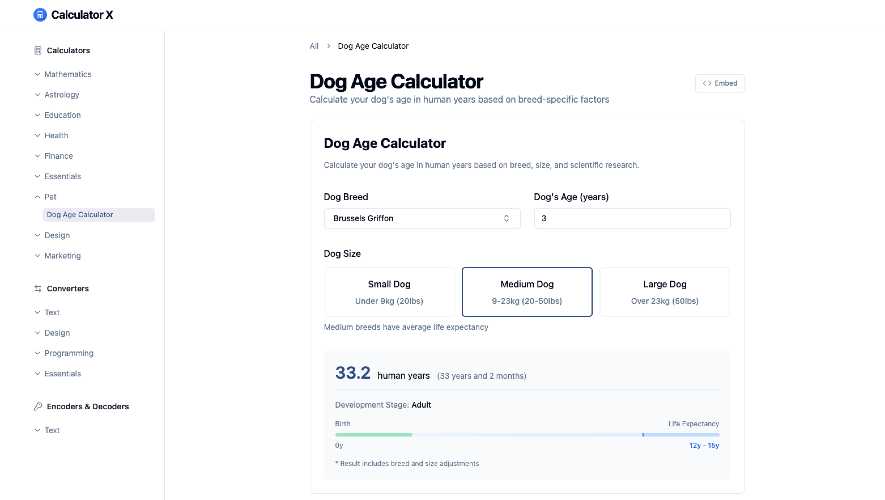
Task: Click the life stage progress bar
Action: coord(527,435)
